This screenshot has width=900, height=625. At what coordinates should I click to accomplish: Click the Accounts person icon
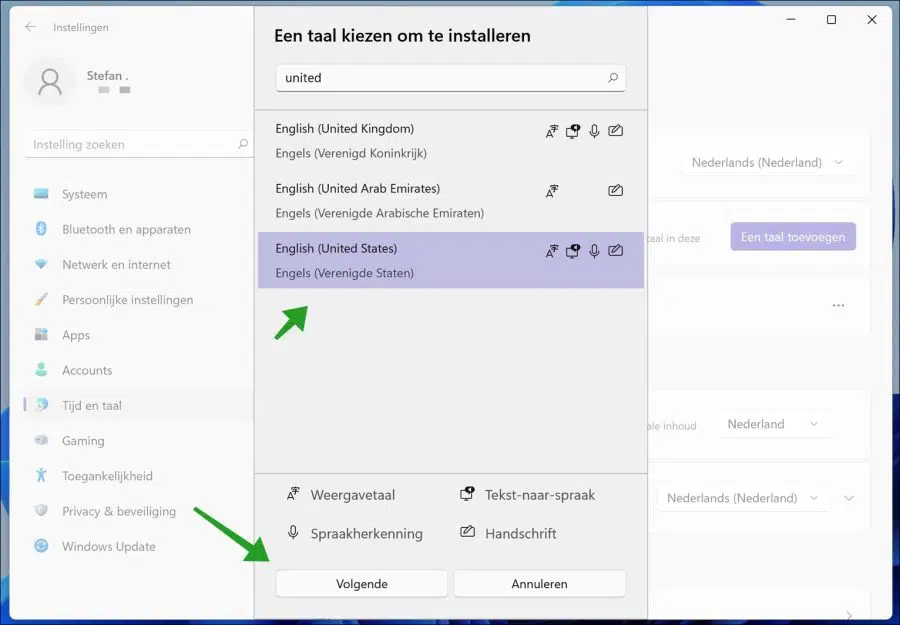click(41, 370)
